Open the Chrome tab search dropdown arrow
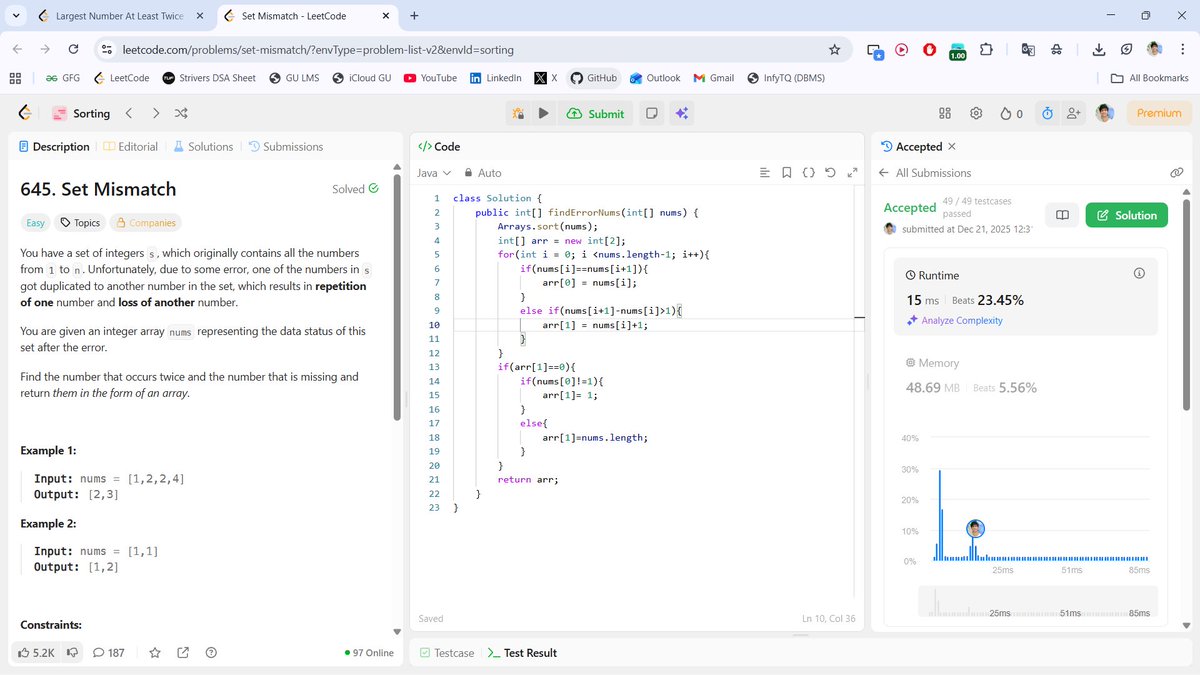Screen dimensions: 1200x675 coord(15,16)
